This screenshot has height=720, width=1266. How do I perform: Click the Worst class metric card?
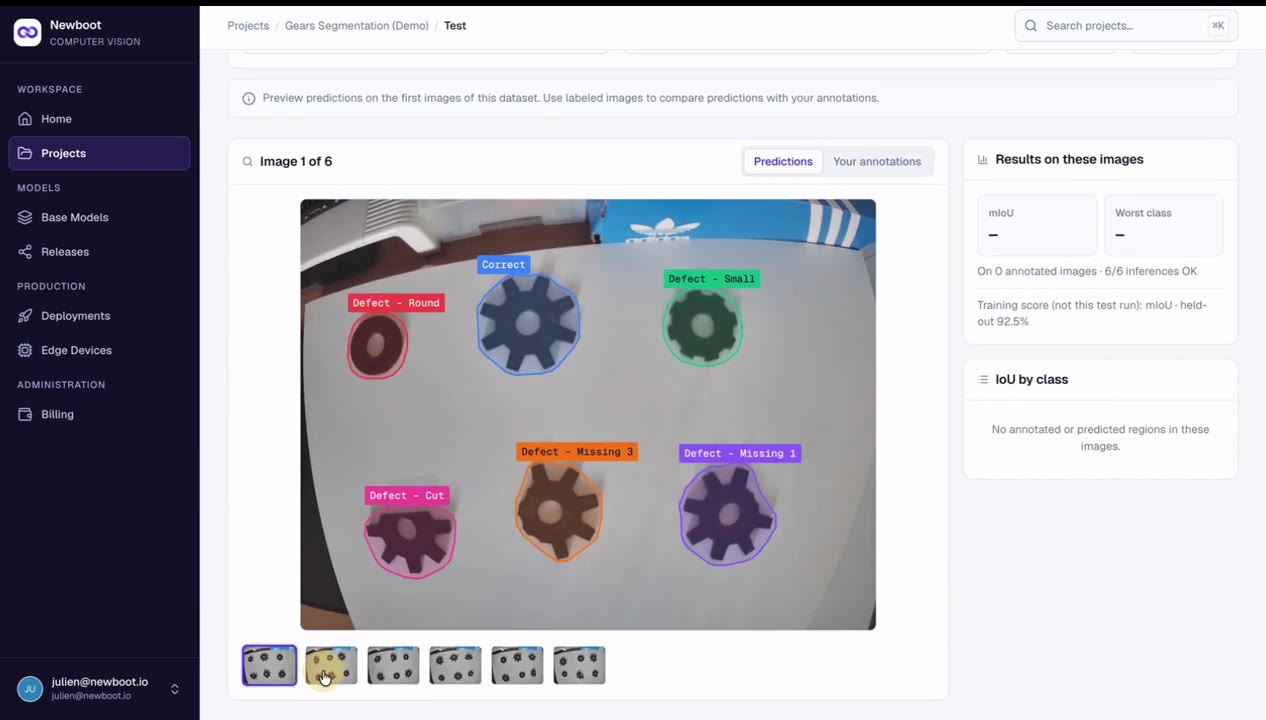(x=1163, y=225)
